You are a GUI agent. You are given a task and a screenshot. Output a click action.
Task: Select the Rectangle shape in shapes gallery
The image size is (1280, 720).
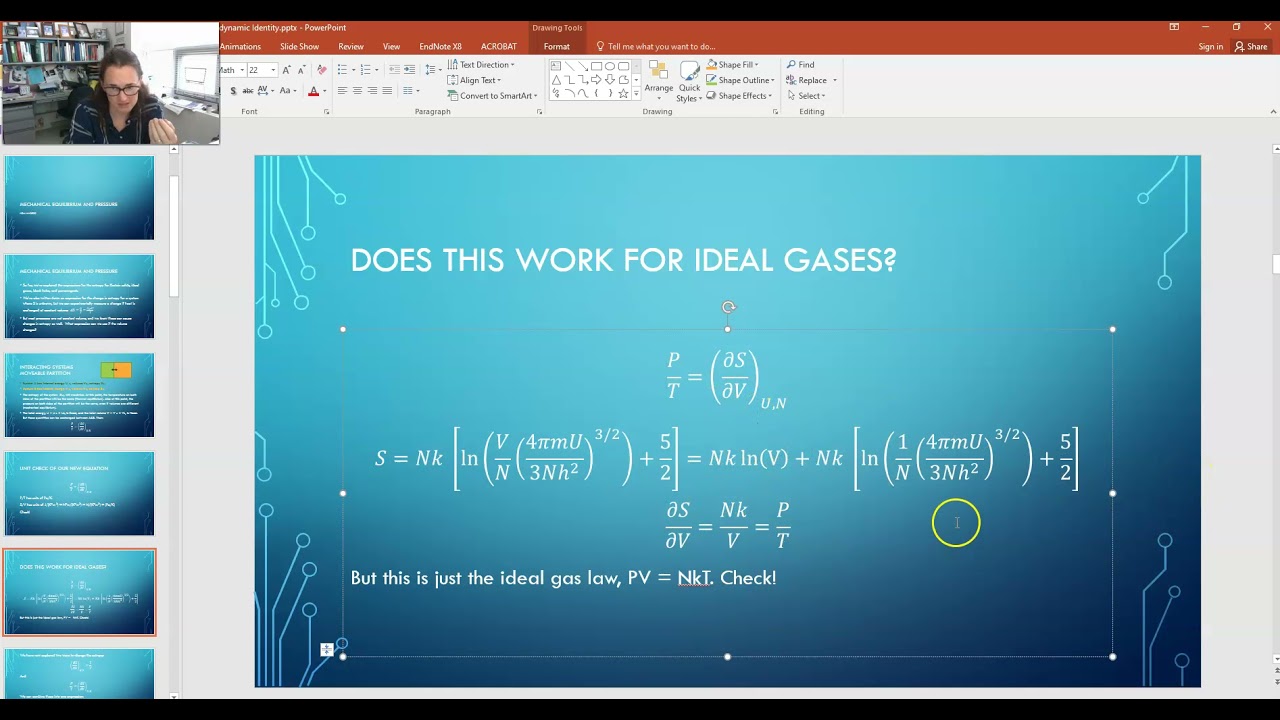click(596, 66)
